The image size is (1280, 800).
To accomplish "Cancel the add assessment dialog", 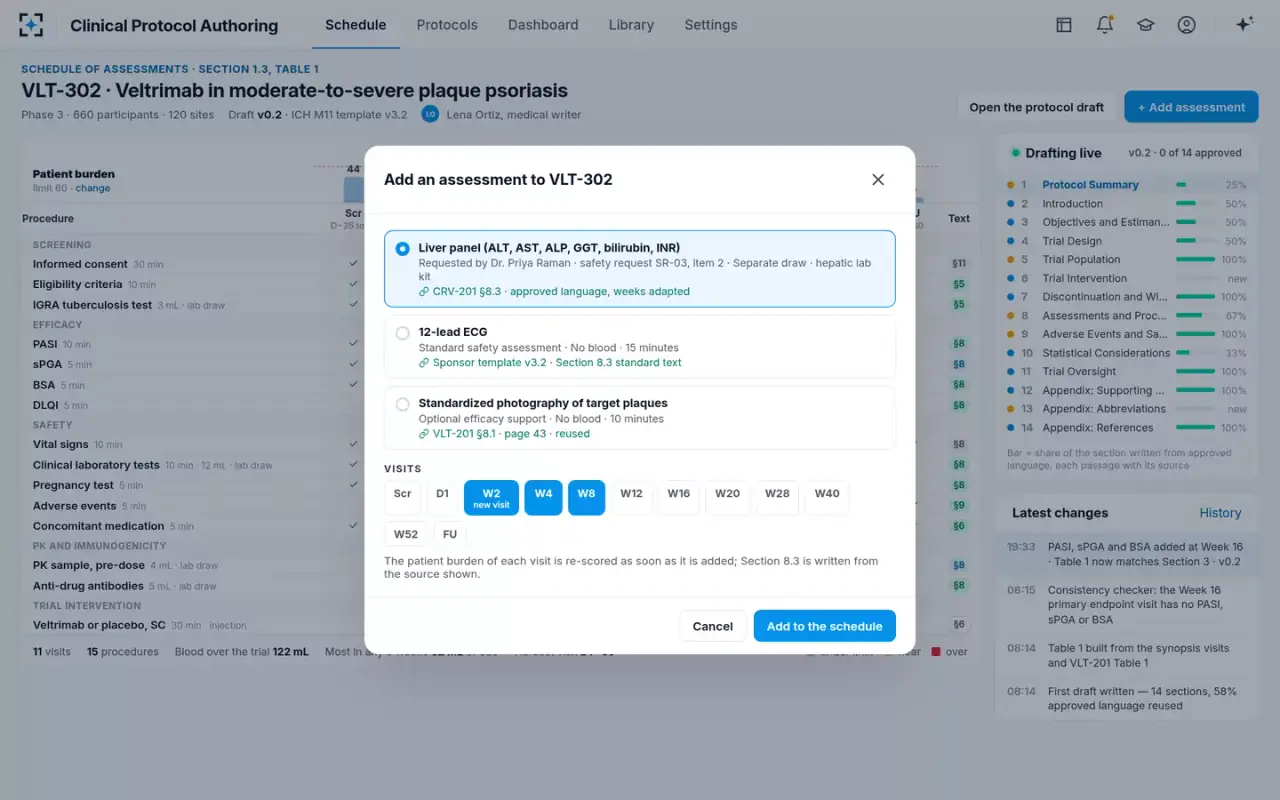I will tap(713, 626).
